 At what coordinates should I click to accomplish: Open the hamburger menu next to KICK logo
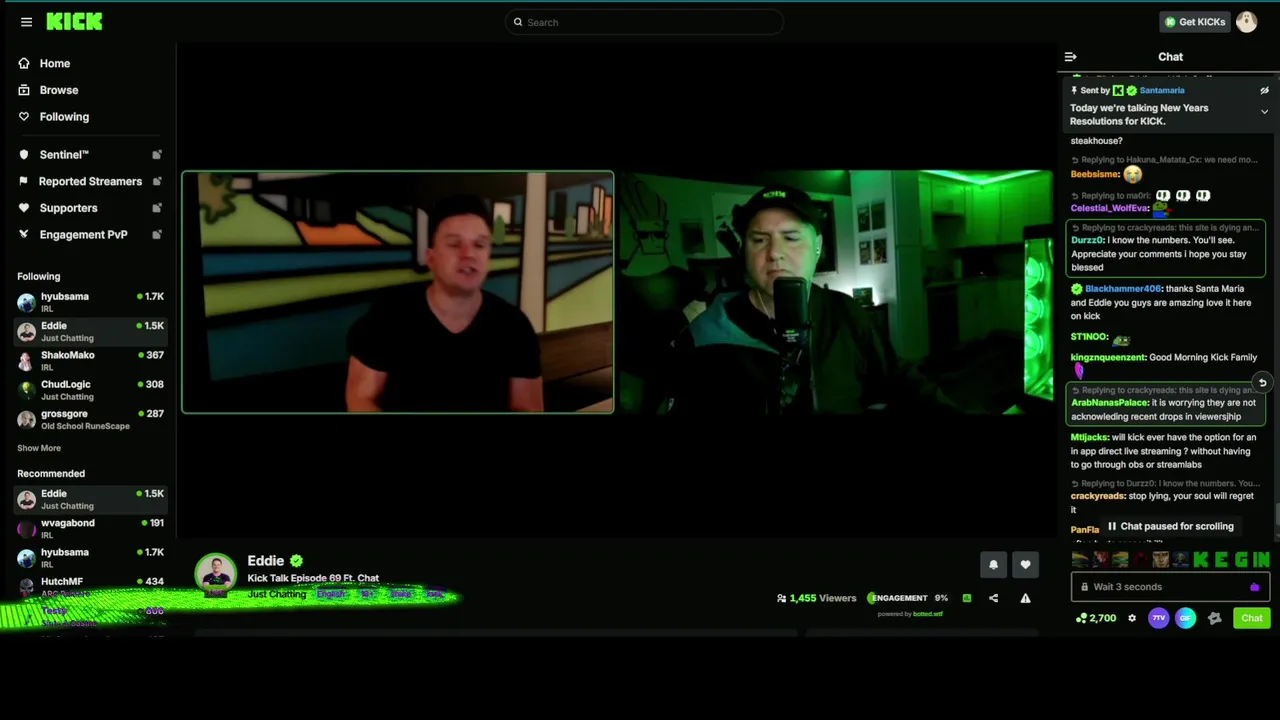(26, 22)
